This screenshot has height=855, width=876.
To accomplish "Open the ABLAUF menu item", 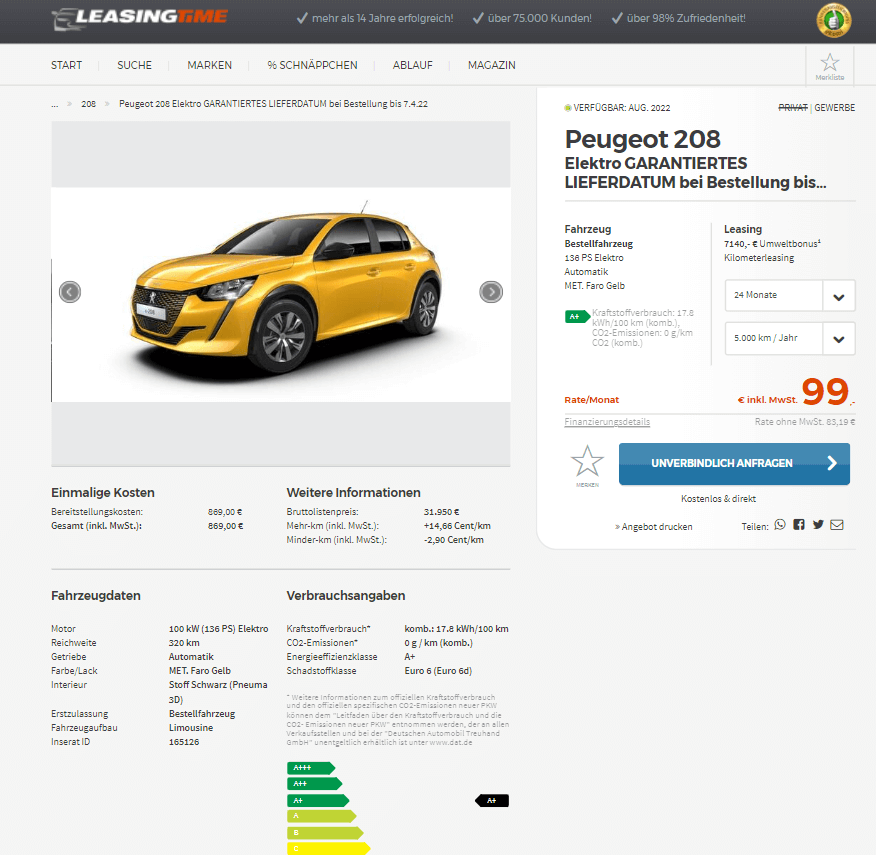I will tap(413, 65).
